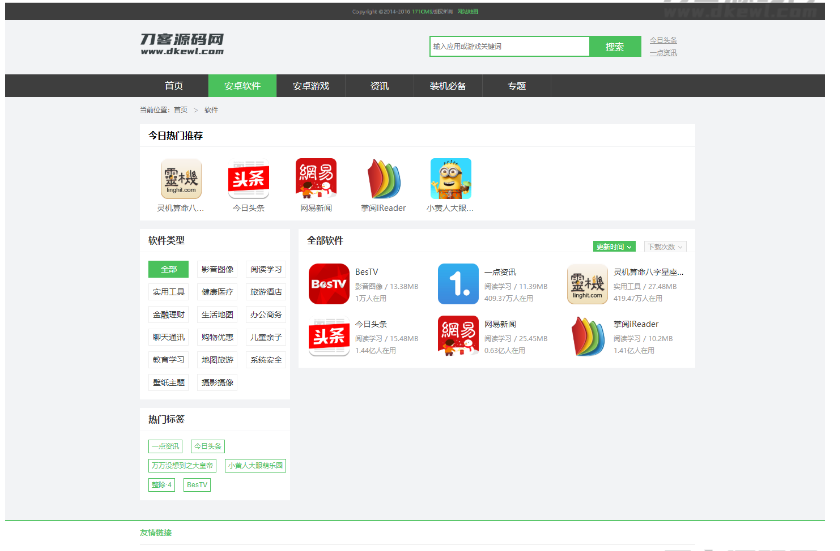Filter software by 影音图像 category
The width and height of the screenshot is (840, 551).
coord(217,269)
